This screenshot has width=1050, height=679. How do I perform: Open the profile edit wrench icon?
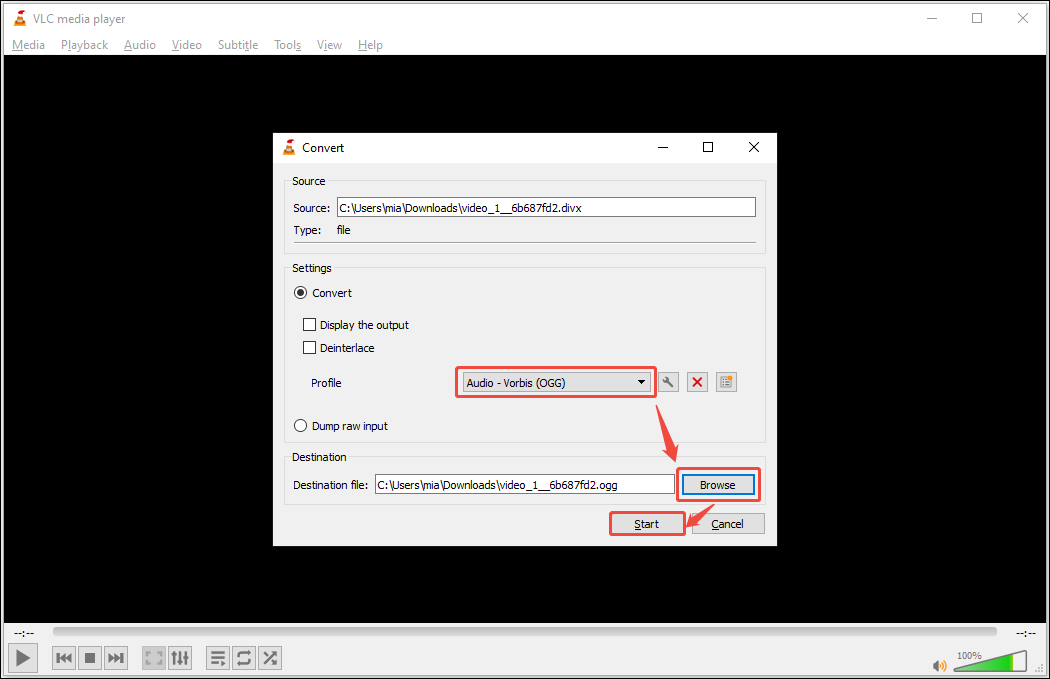pyautogui.click(x=668, y=382)
